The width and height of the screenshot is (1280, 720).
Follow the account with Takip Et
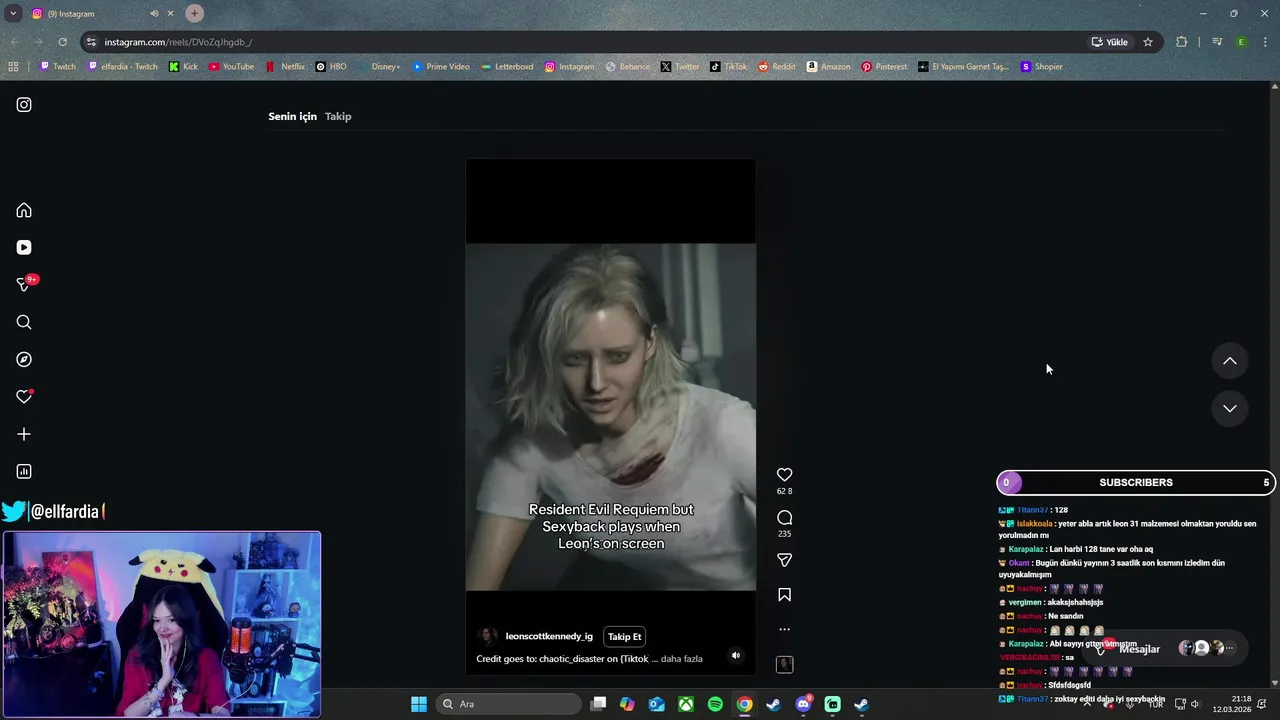click(x=625, y=637)
